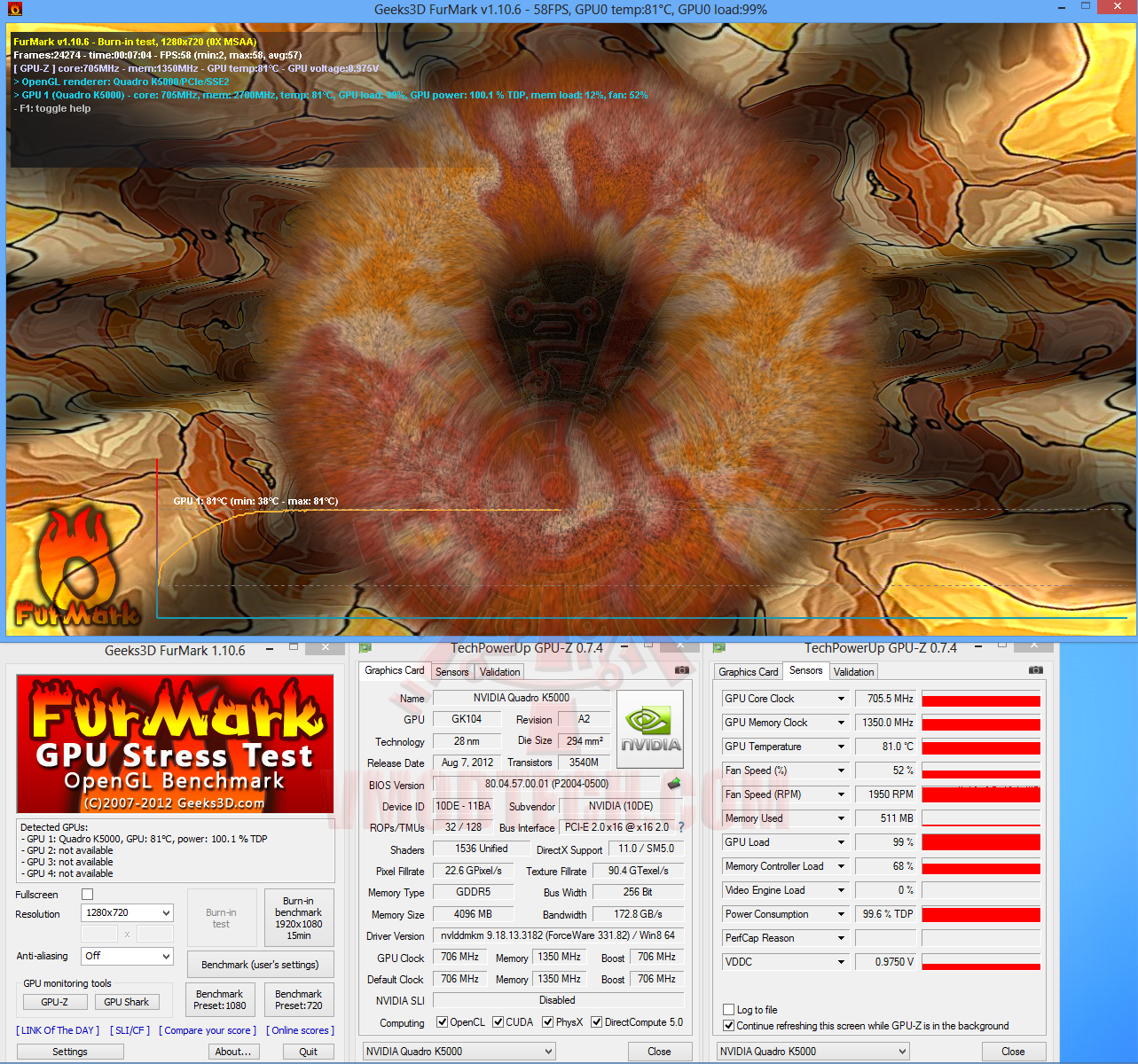Click the GPU-Z title bar icon of the Graphics Card window

pyautogui.click(x=365, y=648)
